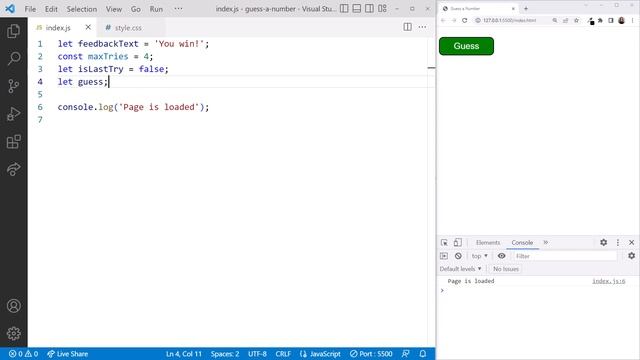Open the Explorer view in activity bar
Viewport: 640px width, 360px height.
click(13, 31)
